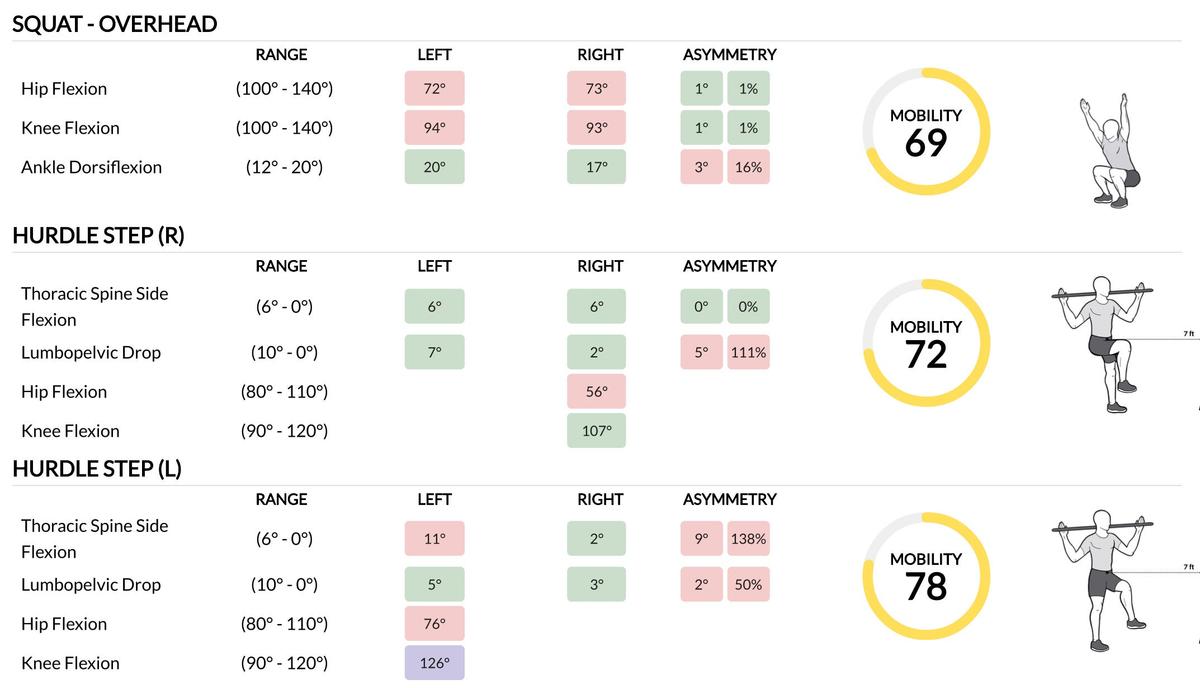Click the Ankle Dorsiflexion row label
Image resolution: width=1200 pixels, height=688 pixels.
click(91, 167)
